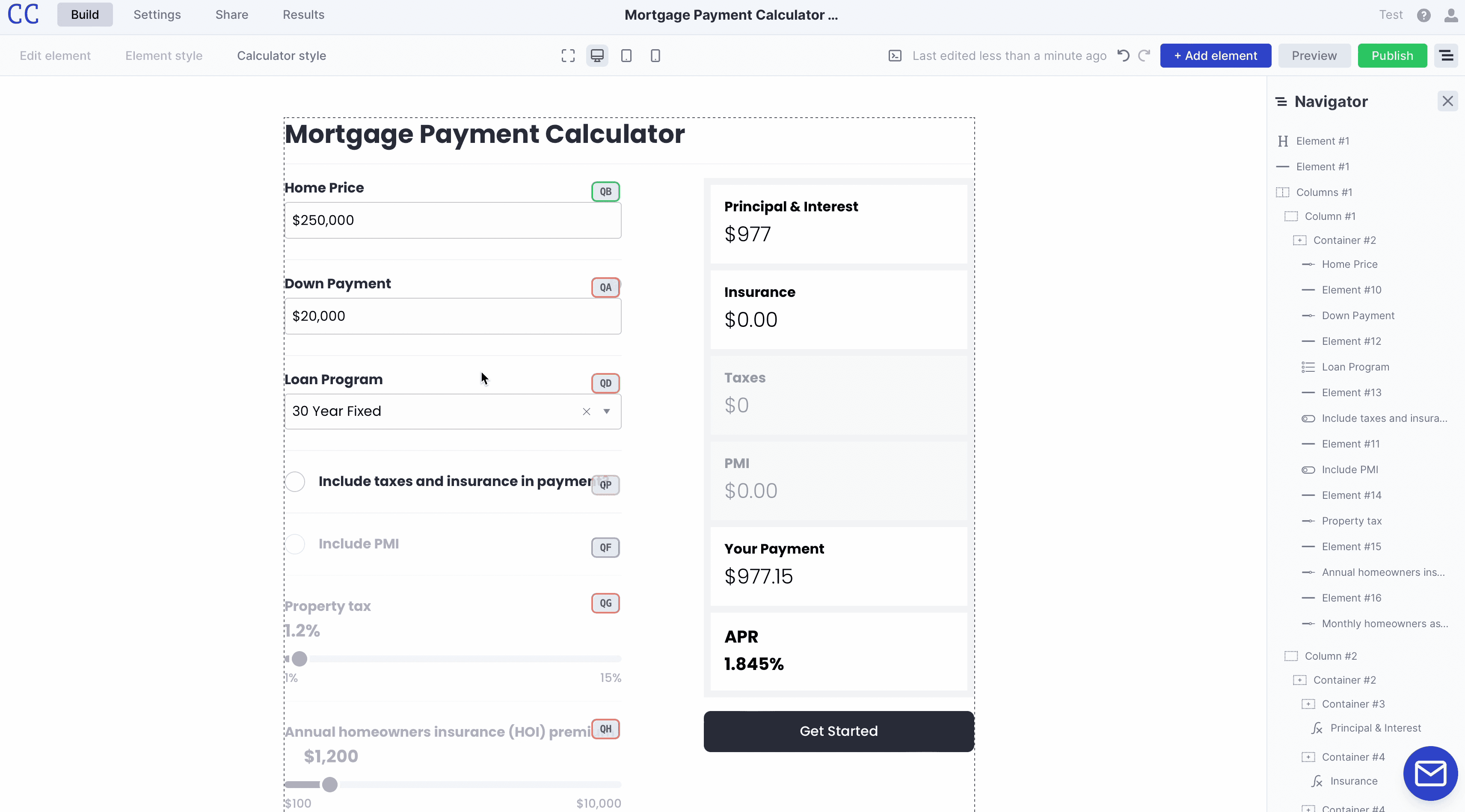Viewport: 1465px width, 812px height.
Task: Switch to Calculator style tab
Action: click(x=282, y=56)
